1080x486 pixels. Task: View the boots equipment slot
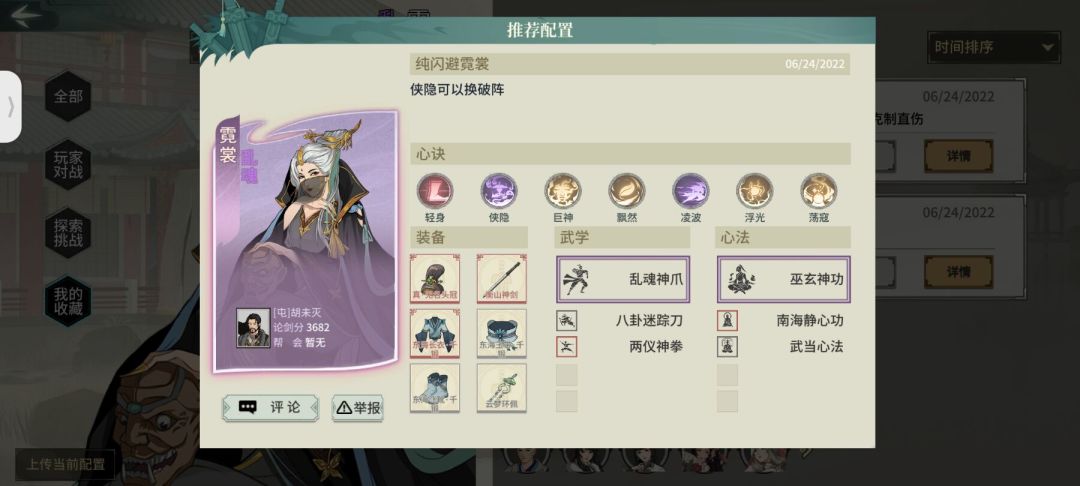click(x=435, y=388)
